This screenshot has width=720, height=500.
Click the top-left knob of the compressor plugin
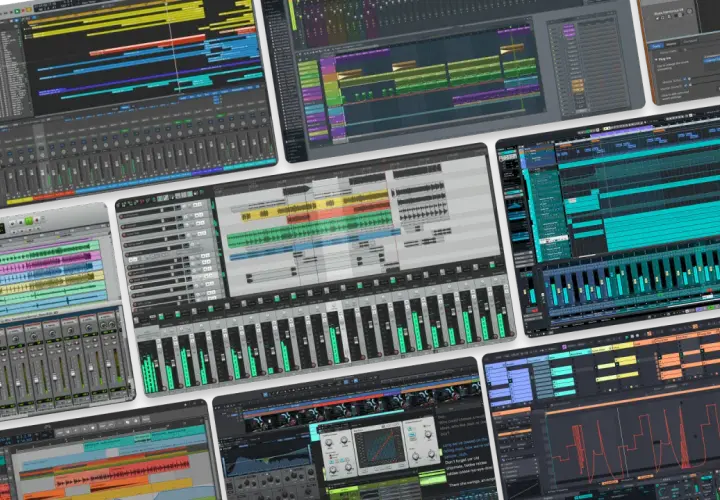329,442
